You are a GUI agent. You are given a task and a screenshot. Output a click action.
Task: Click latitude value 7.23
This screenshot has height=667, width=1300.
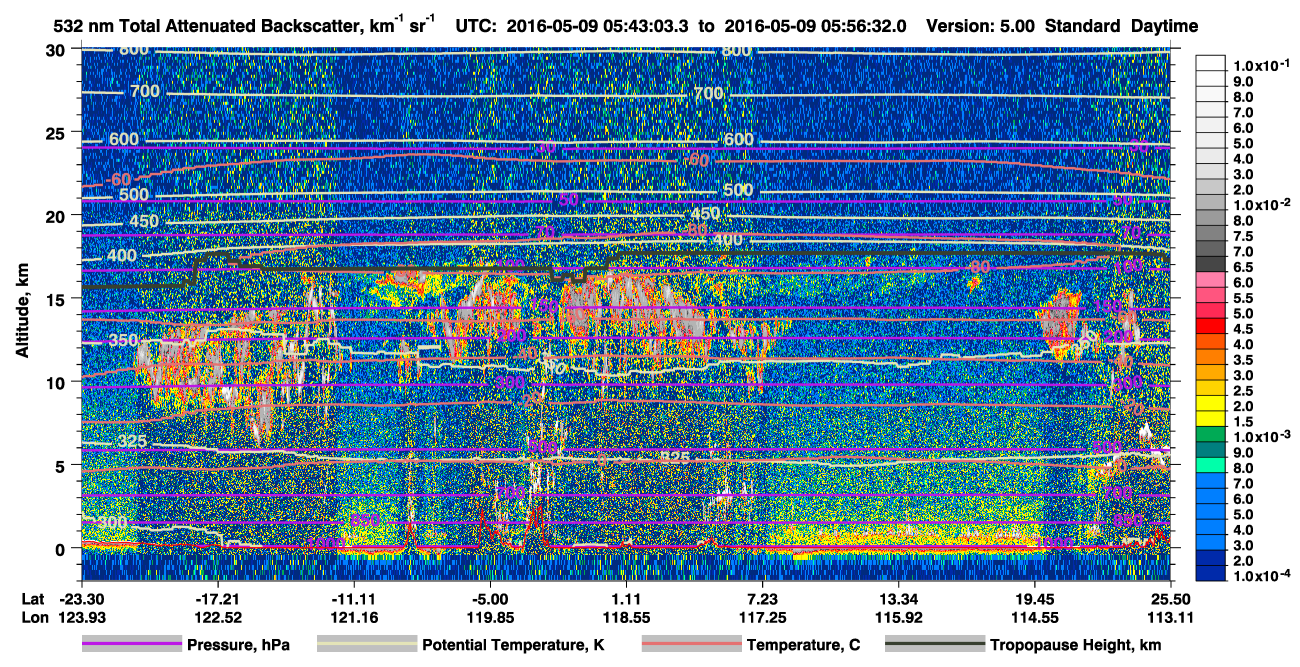tap(762, 598)
